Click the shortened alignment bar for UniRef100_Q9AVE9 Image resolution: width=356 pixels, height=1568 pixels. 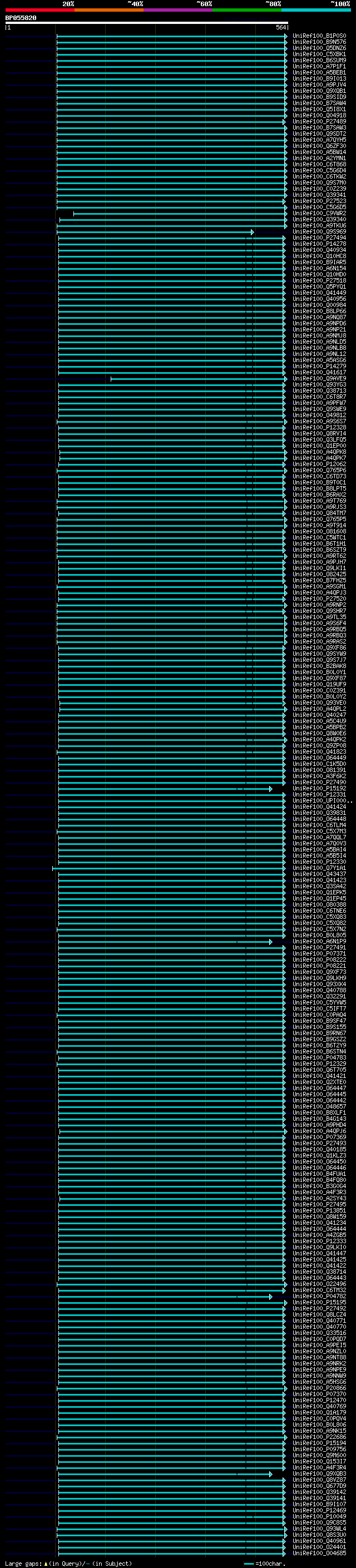(x=199, y=379)
